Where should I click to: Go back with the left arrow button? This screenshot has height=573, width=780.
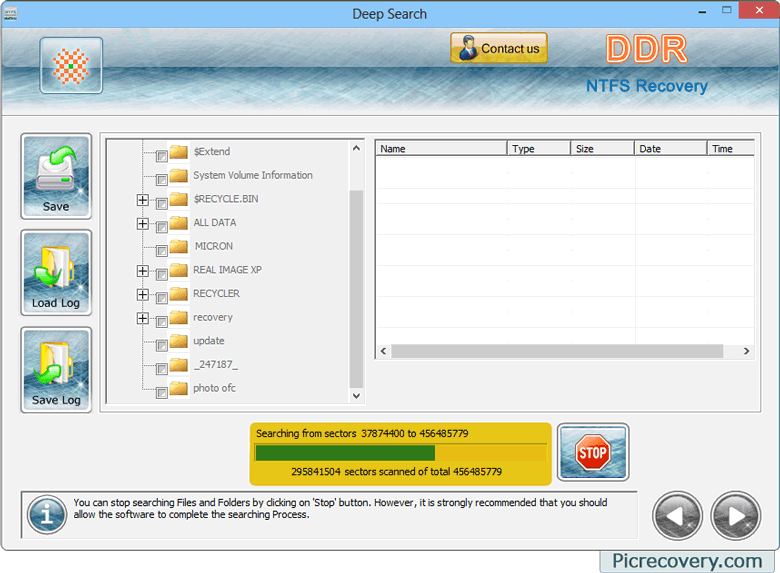(x=677, y=516)
